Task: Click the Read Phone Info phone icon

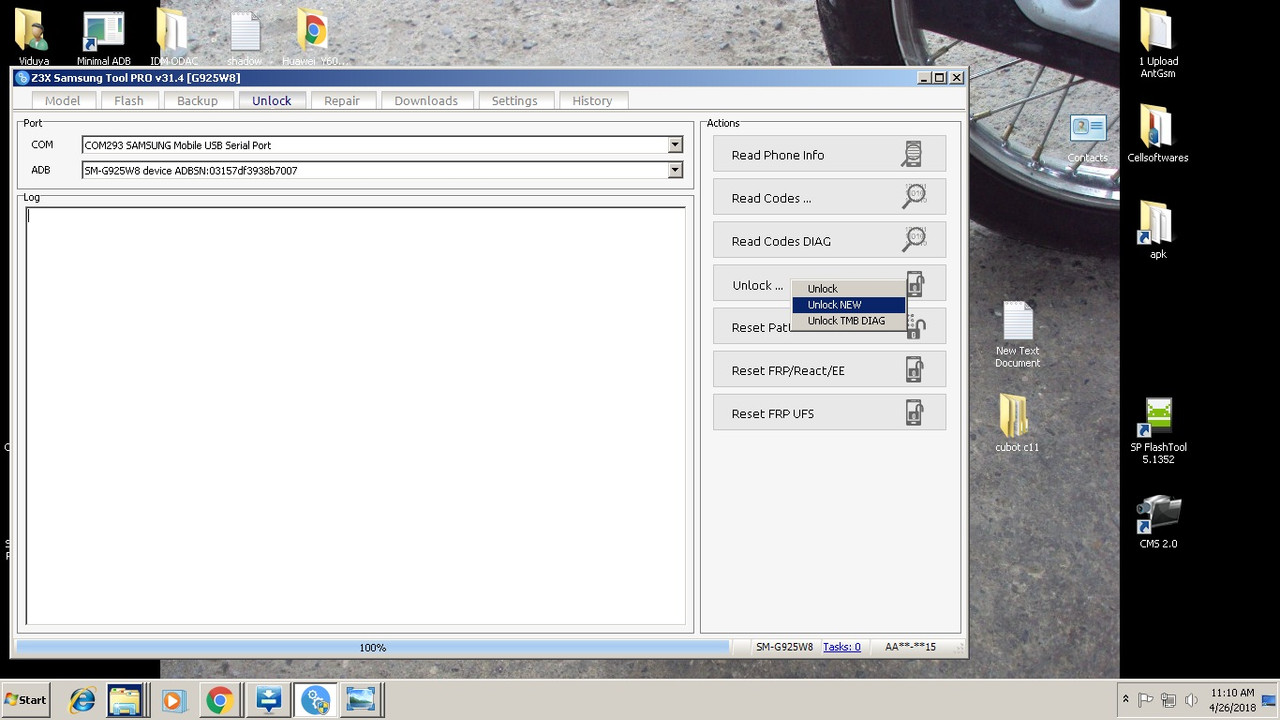Action: 911,155
